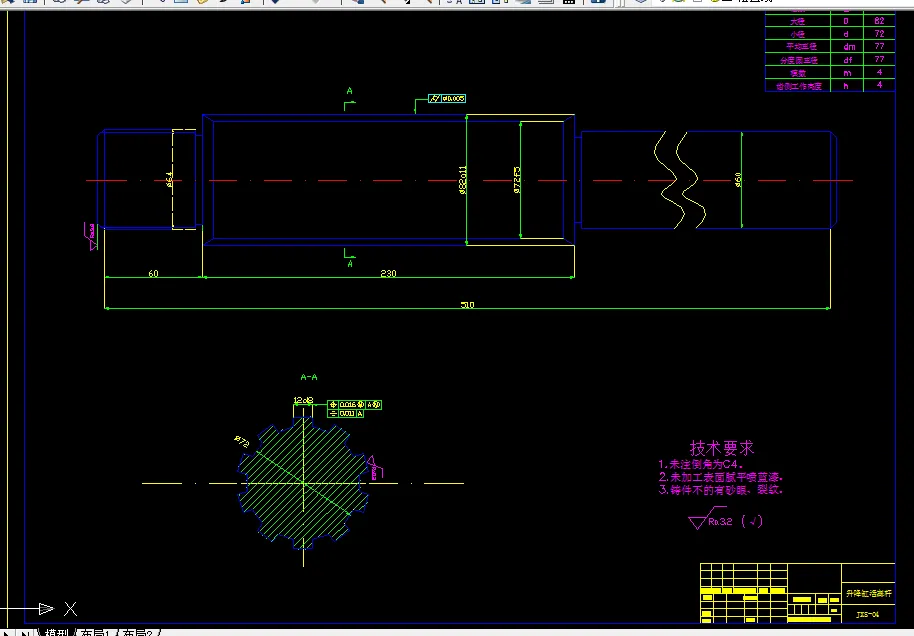Viewport: 914px width, 636px height.
Task: Switch to the 布局2 layout tab
Action: coord(138,633)
